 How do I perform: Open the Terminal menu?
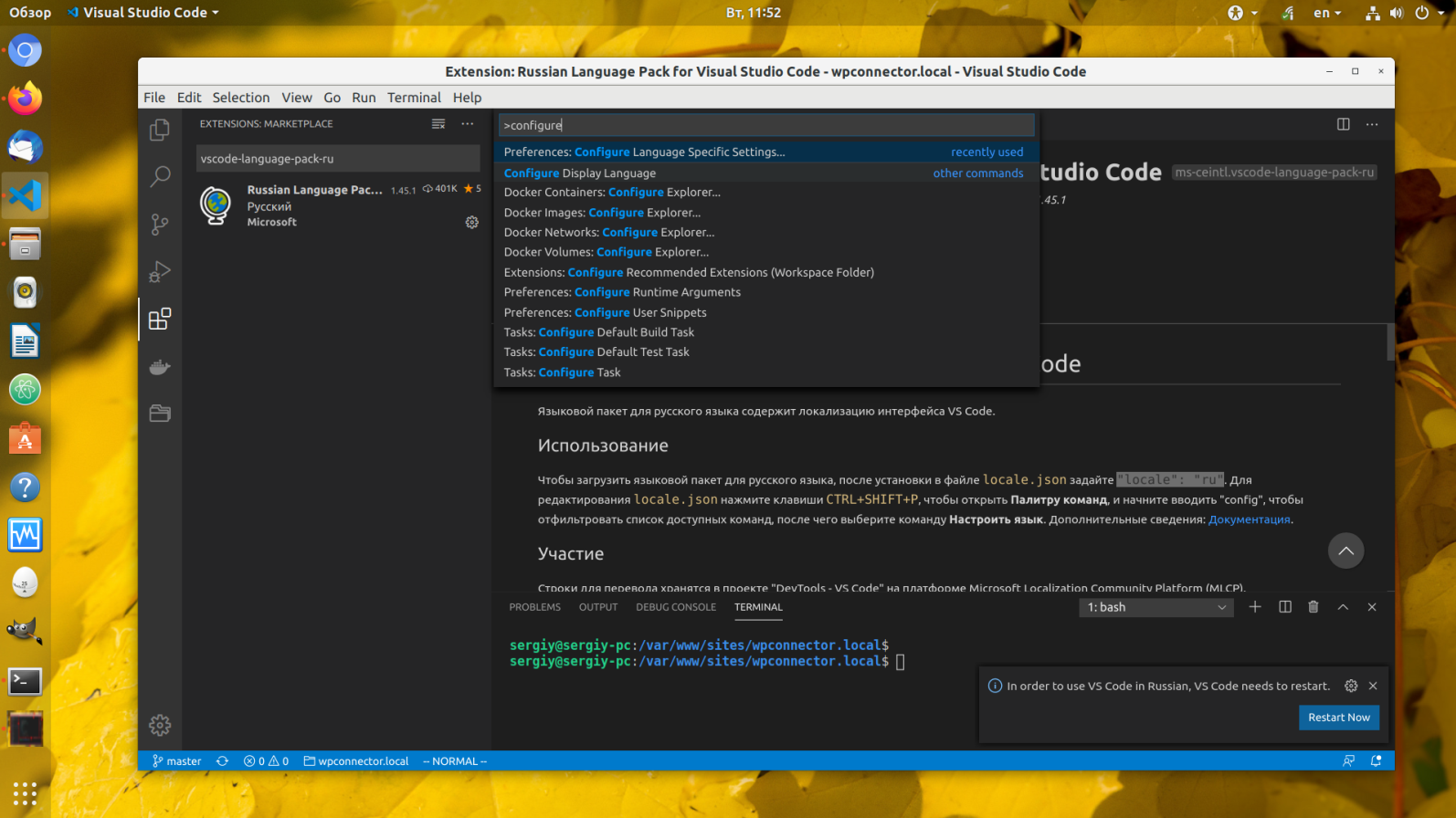413,98
